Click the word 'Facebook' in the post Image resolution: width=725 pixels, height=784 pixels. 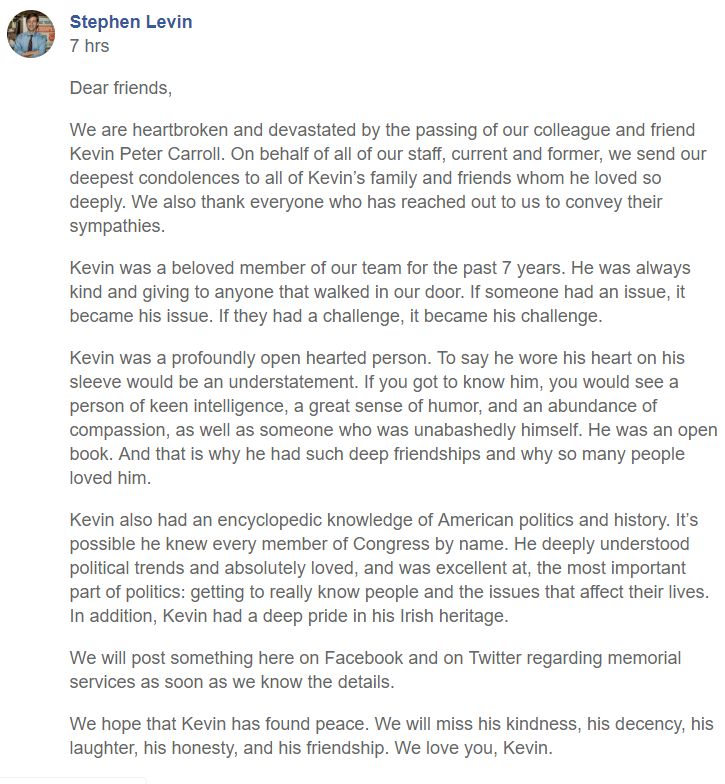(364, 658)
